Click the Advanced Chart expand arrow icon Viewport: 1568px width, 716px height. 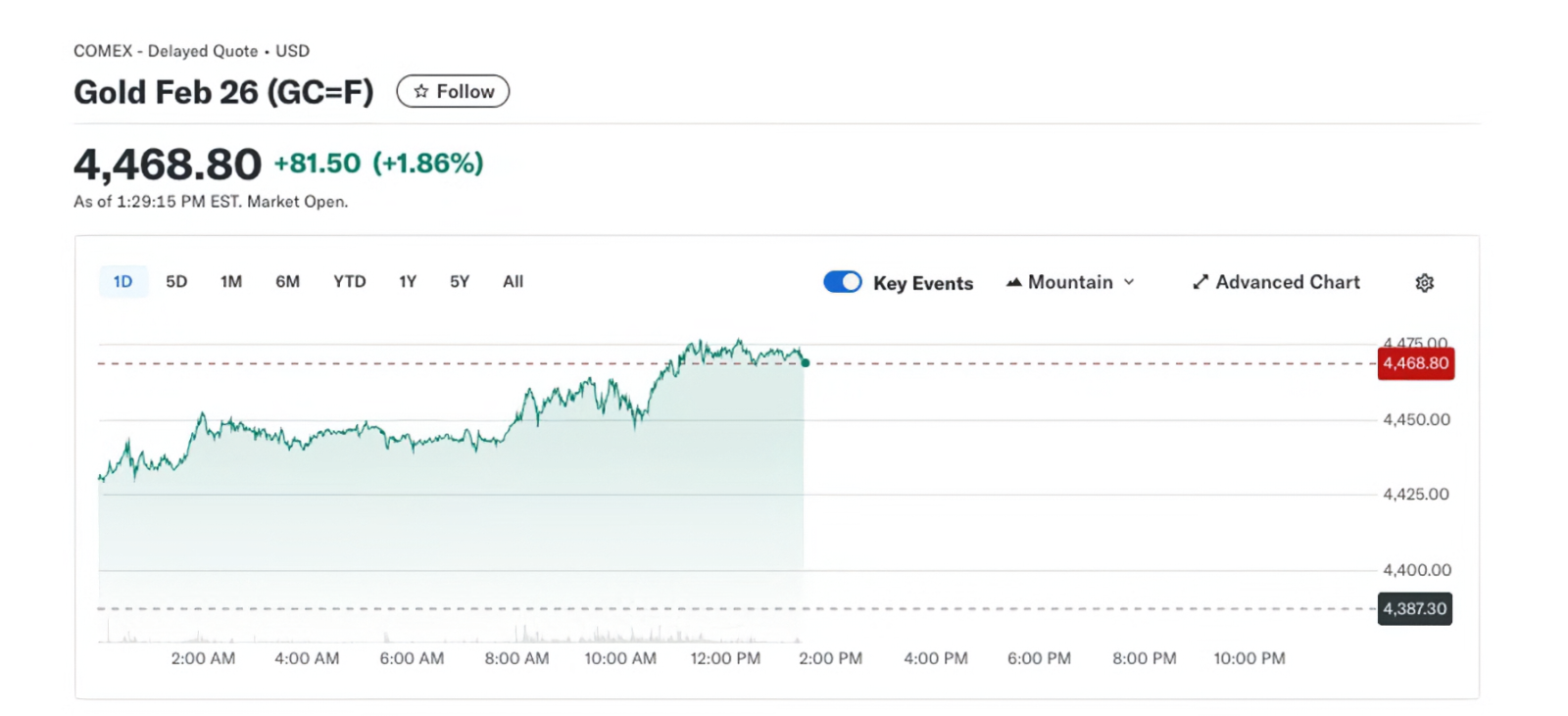click(x=1200, y=282)
